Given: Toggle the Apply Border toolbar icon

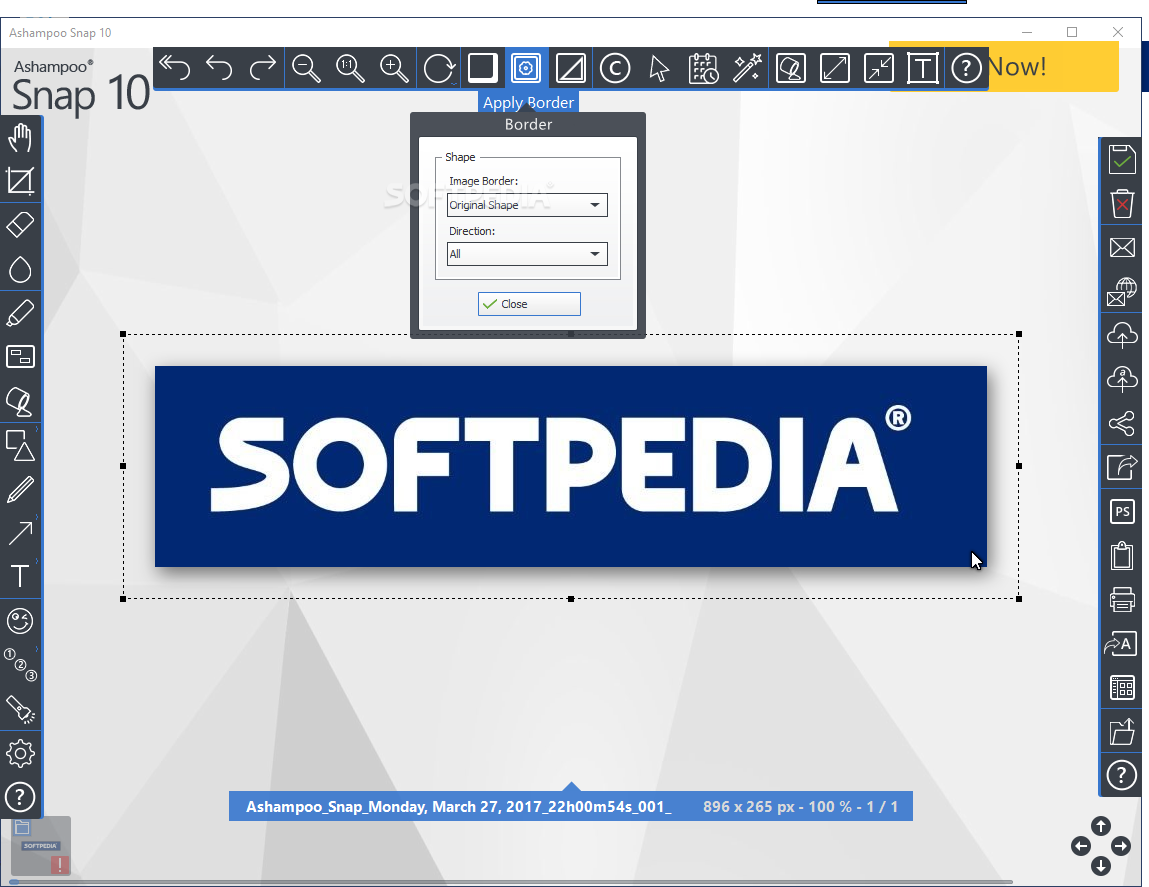Looking at the screenshot, I should coord(526,68).
